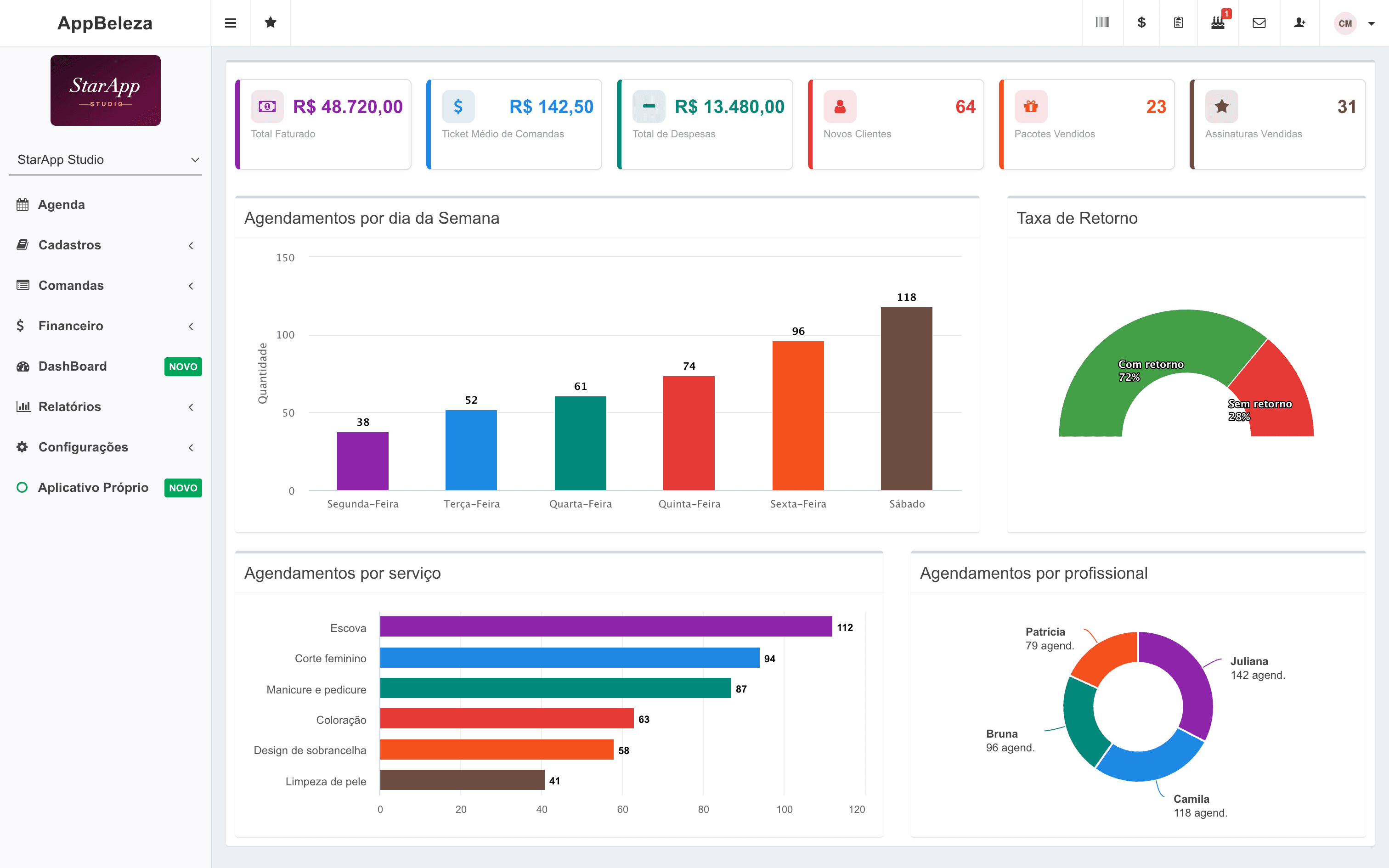Open the clipboard notes icon
The image size is (1389, 868).
point(1178,23)
